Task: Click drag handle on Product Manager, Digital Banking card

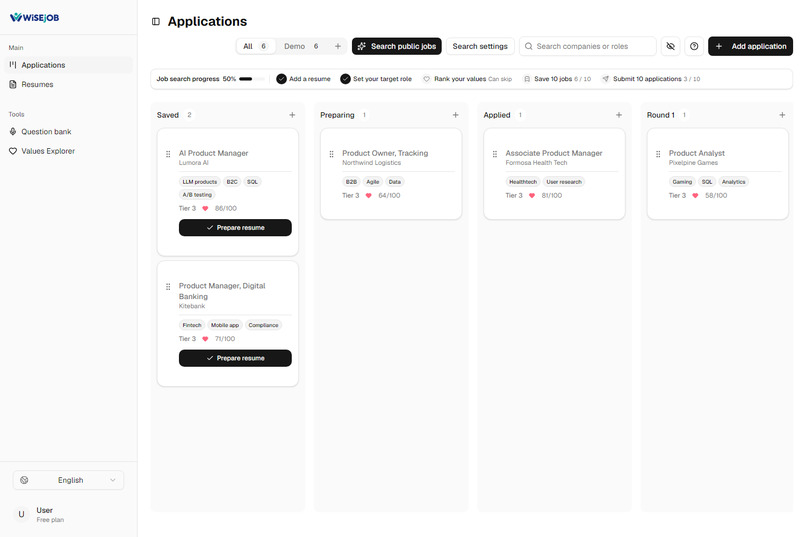Action: [168, 287]
